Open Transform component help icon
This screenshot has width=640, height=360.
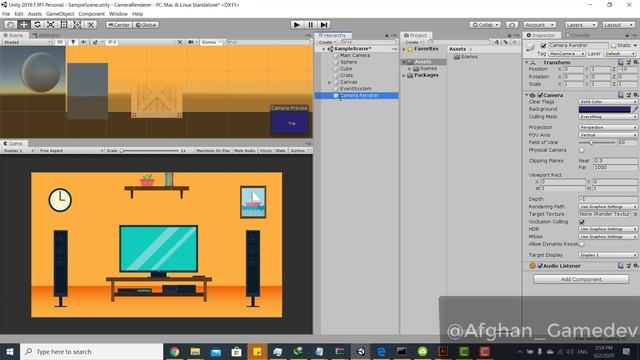pos(620,62)
